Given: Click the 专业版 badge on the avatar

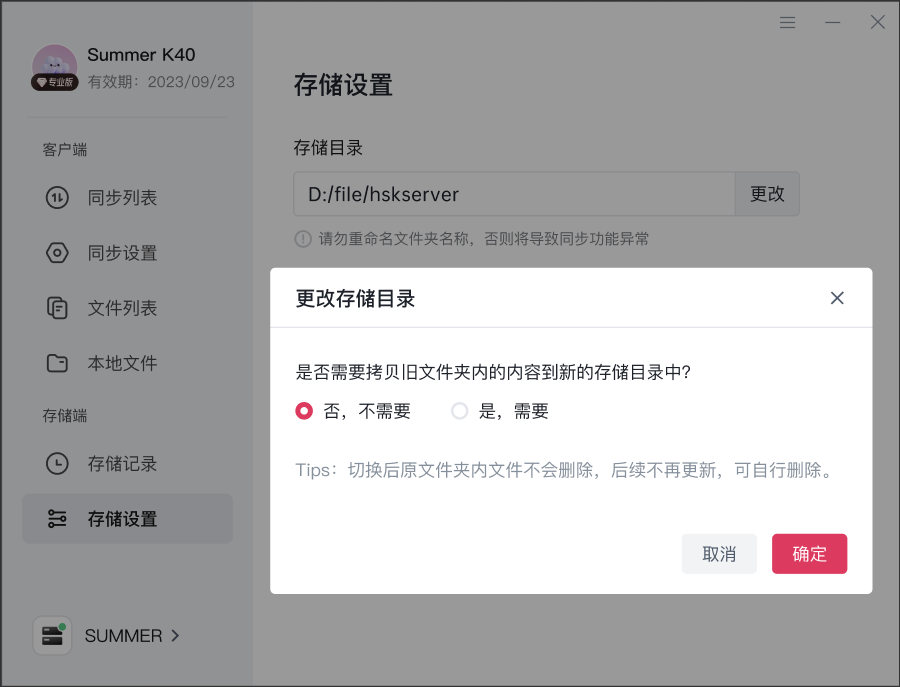Looking at the screenshot, I should pyautogui.click(x=55, y=83).
